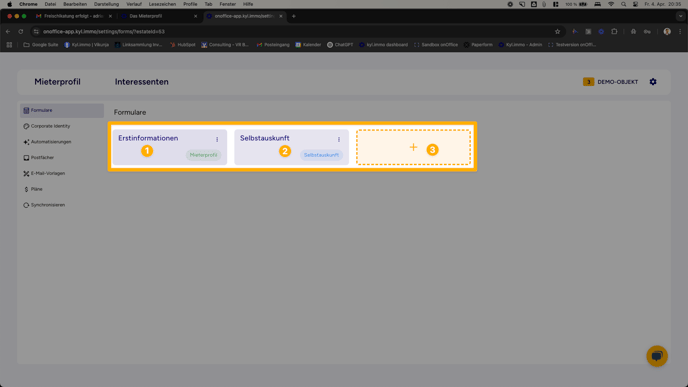
Task: Open a new browser tab
Action: point(294,16)
